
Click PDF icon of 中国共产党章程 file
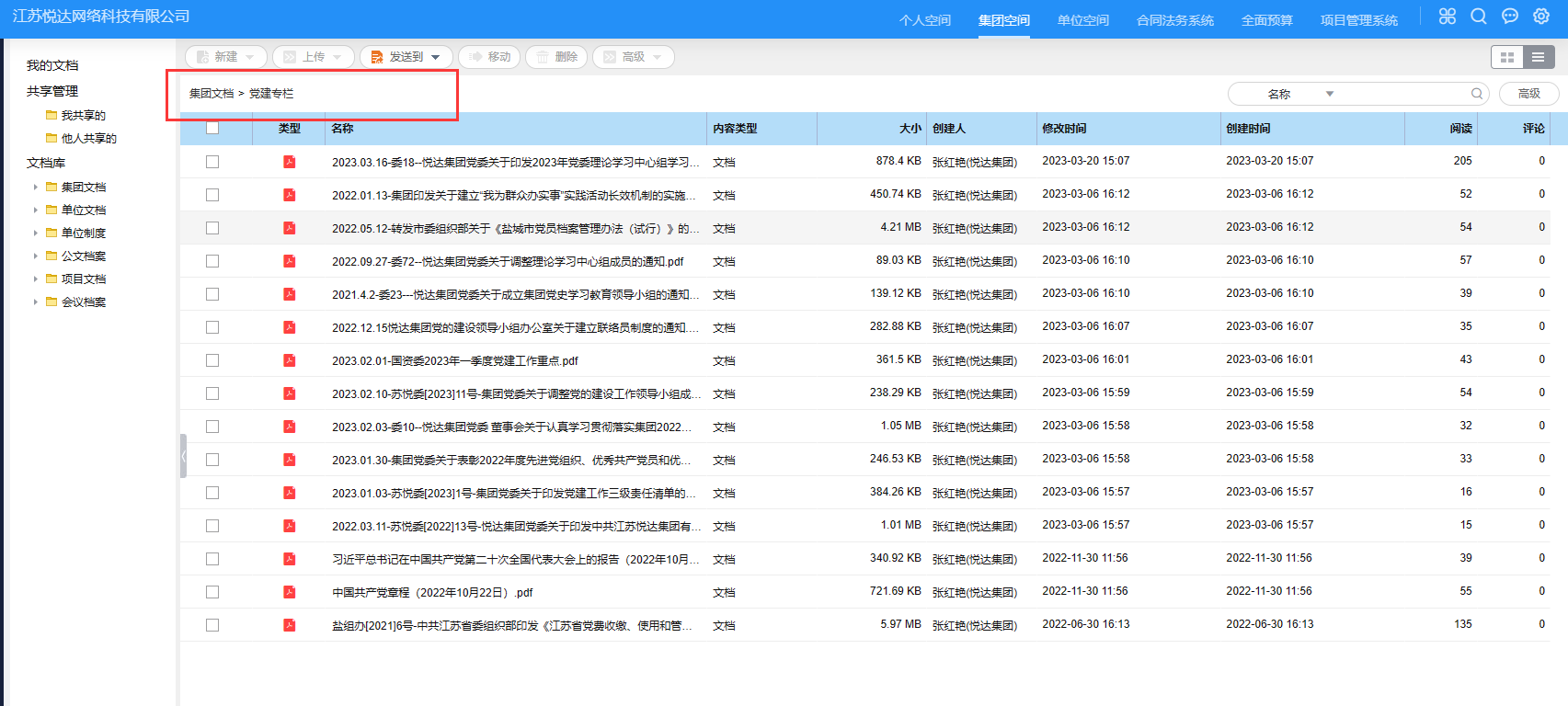290,592
